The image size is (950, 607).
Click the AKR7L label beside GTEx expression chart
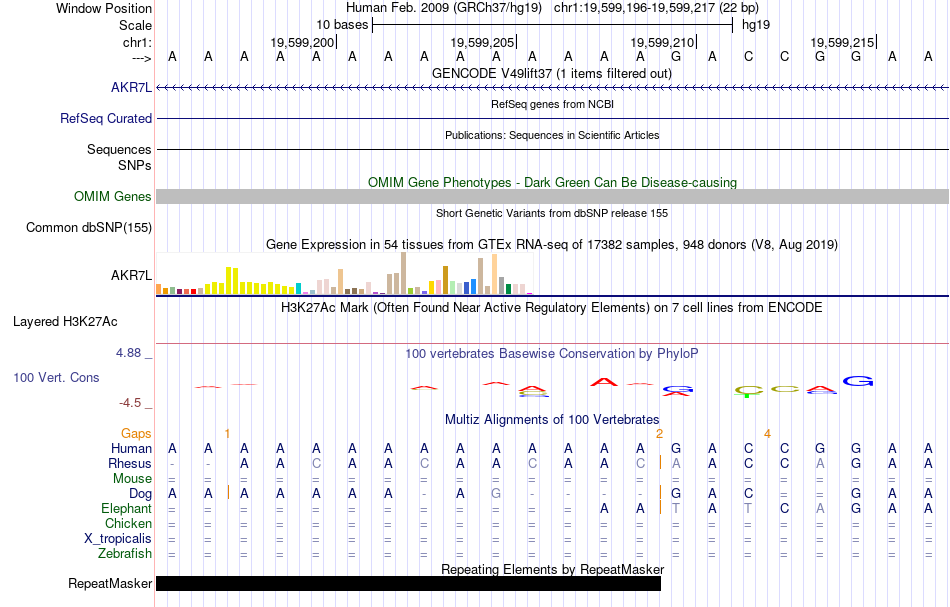pyautogui.click(x=131, y=275)
